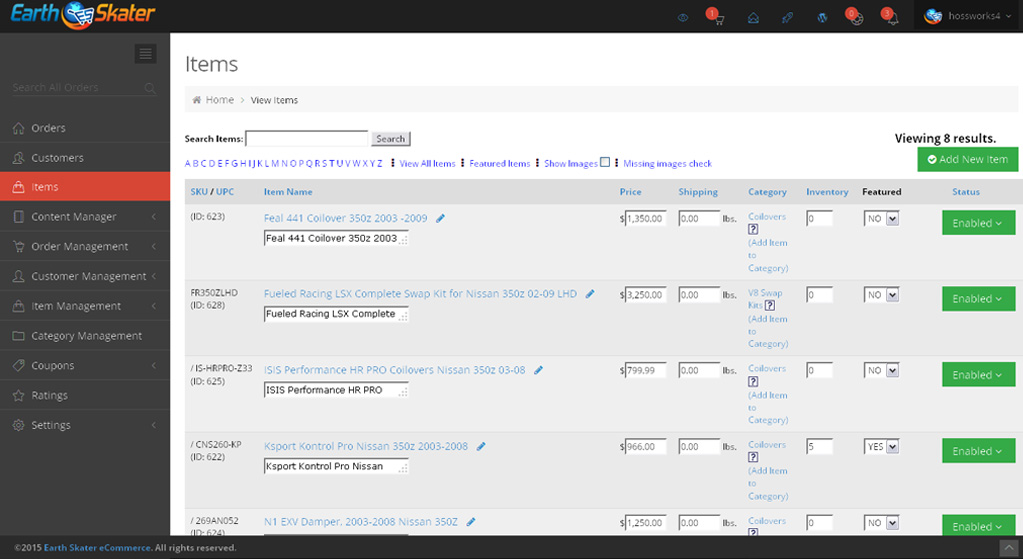Open Feal 441 Coilover 350z item link
The width and height of the screenshot is (1023, 559).
tap(346, 219)
